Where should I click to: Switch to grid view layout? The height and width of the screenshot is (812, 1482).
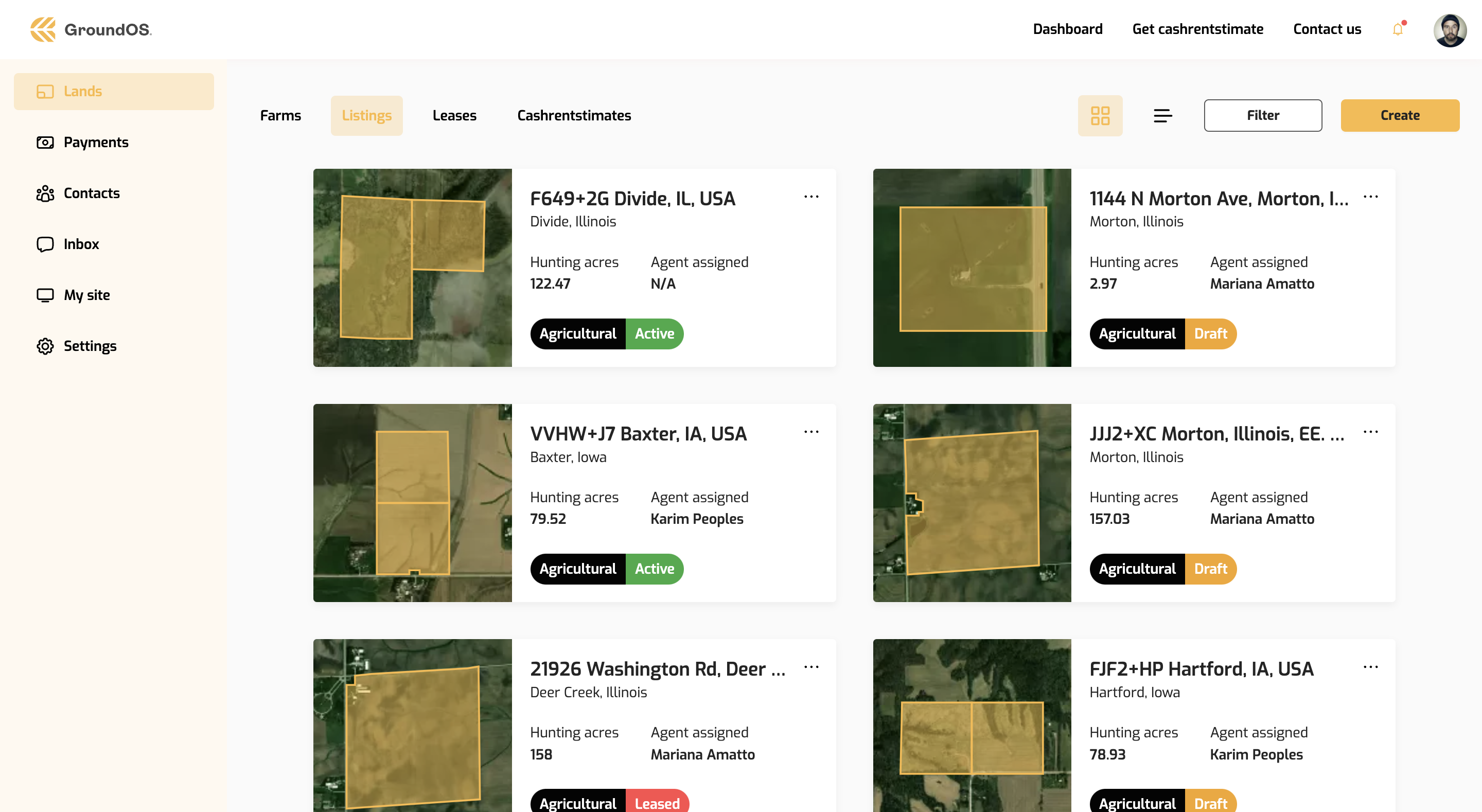pyautogui.click(x=1100, y=116)
